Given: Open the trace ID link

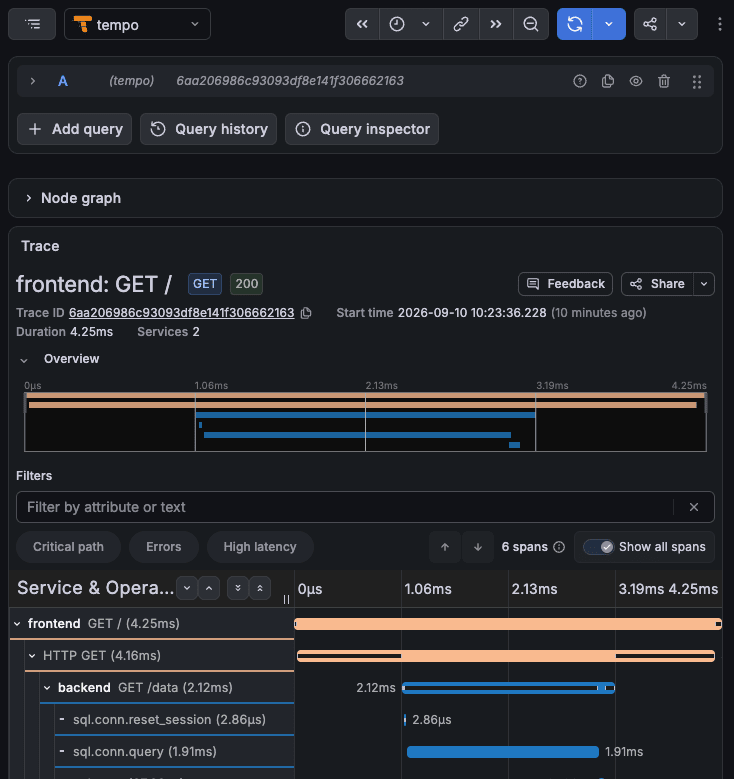Looking at the screenshot, I should pyautogui.click(x=181, y=312).
